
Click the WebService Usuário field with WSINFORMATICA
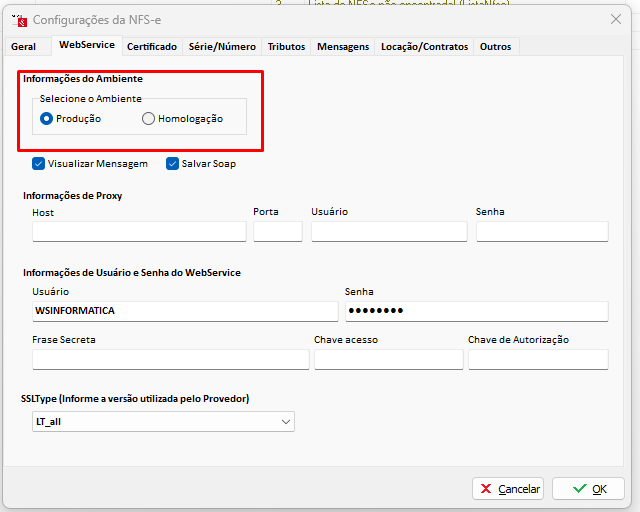pyautogui.click(x=184, y=311)
